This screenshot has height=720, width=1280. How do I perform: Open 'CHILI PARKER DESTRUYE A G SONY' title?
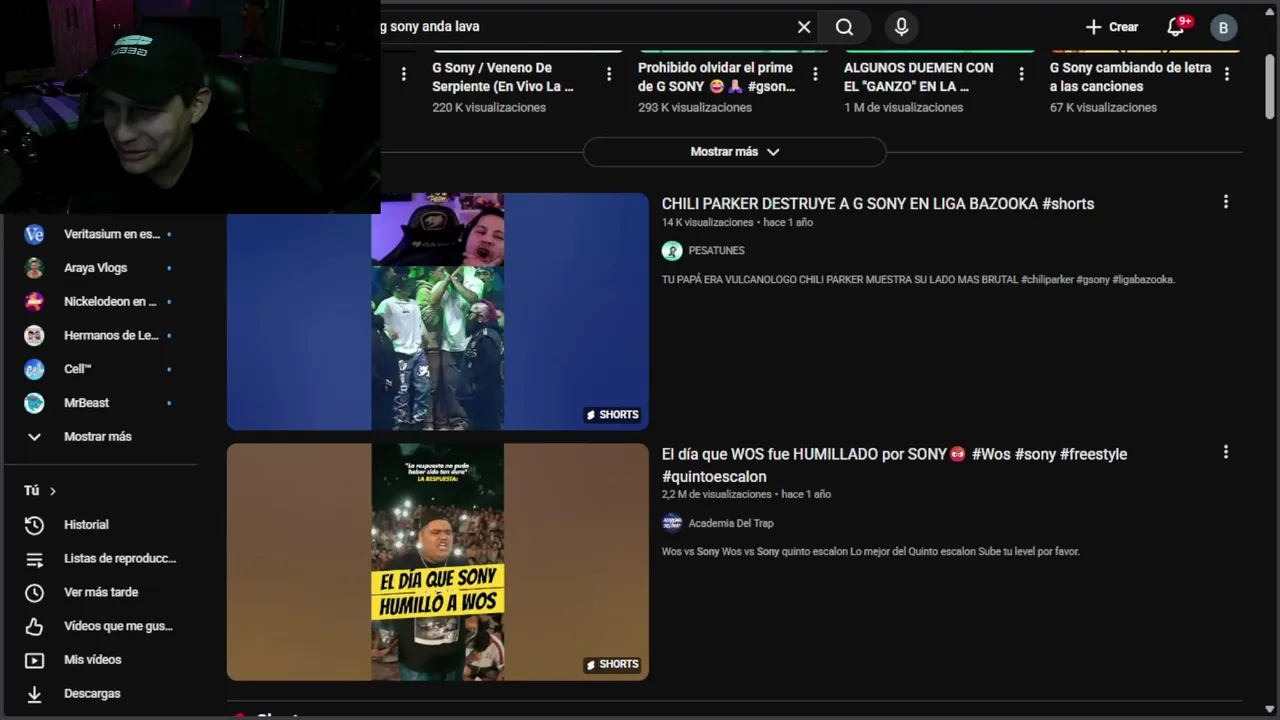pyautogui.click(x=878, y=204)
